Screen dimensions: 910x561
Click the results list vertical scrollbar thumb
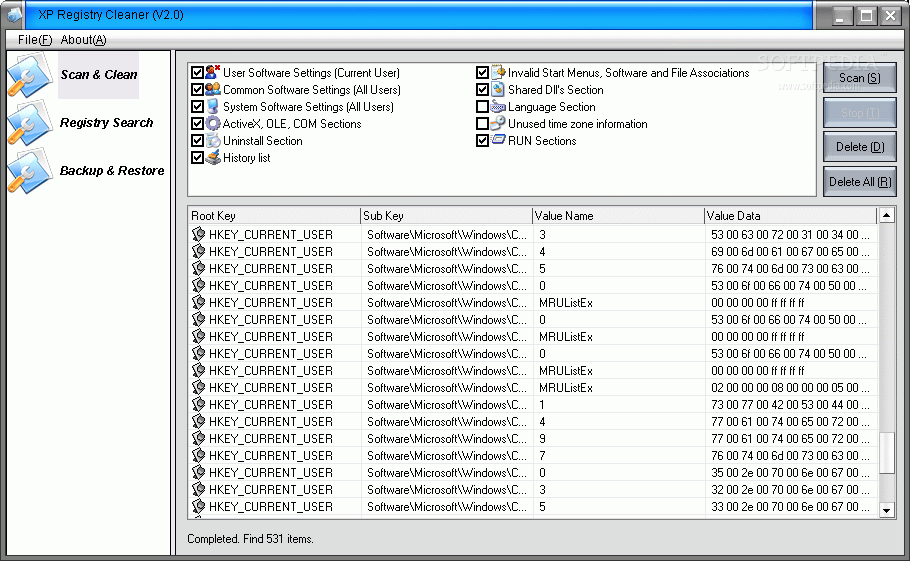pyautogui.click(x=886, y=453)
